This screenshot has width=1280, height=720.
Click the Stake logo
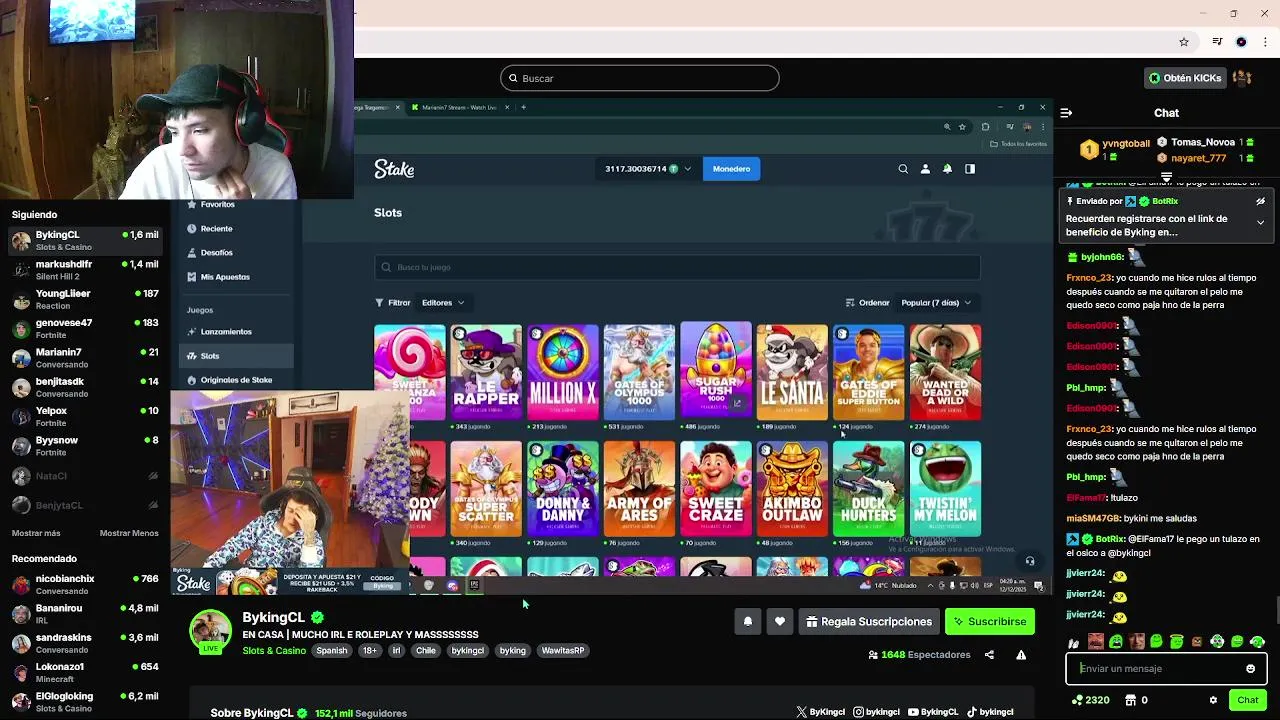pyautogui.click(x=394, y=169)
